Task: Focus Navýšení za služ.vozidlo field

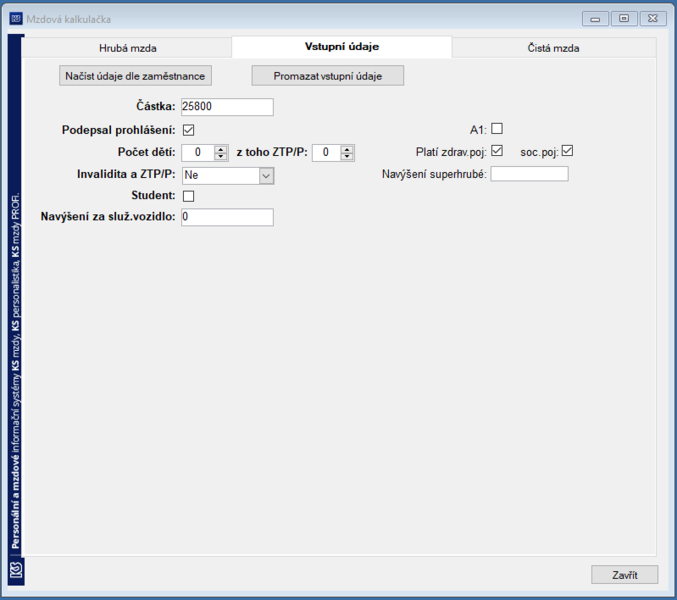Action: click(227, 217)
